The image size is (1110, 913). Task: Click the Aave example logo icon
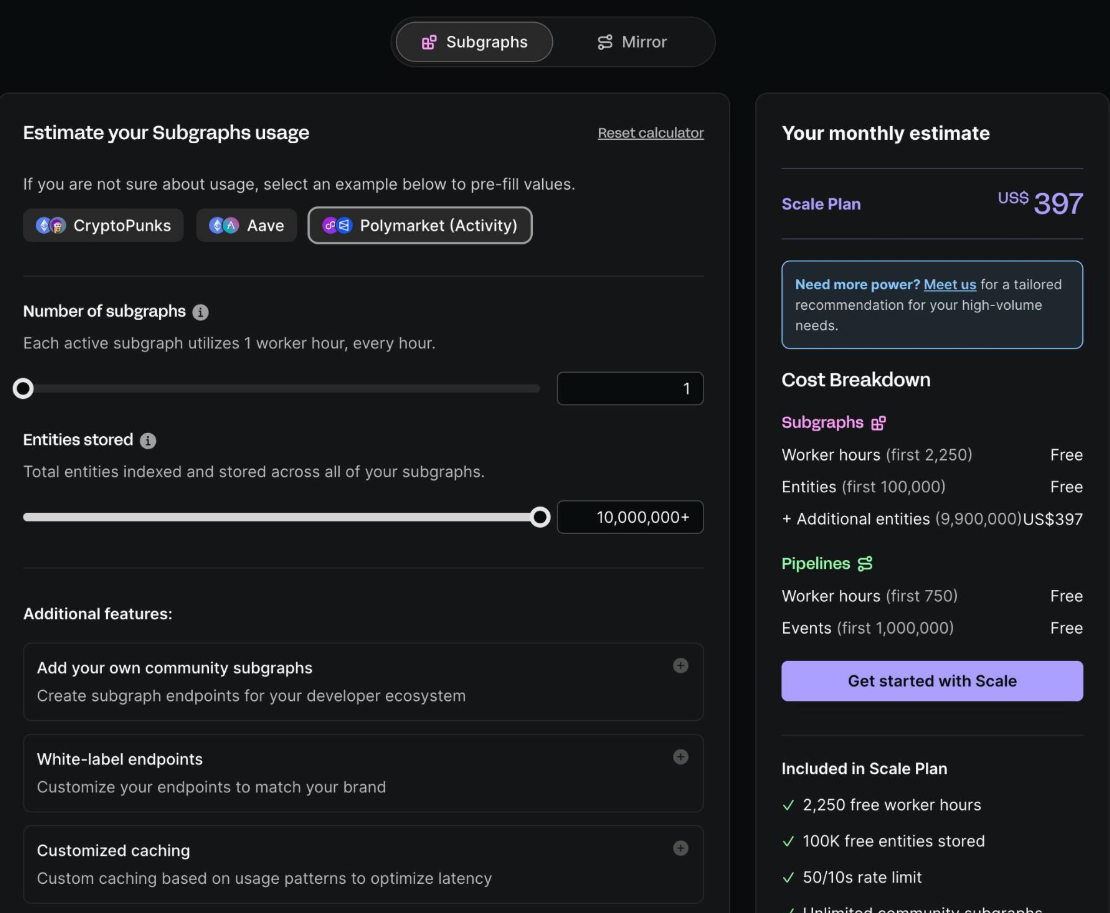click(224, 226)
